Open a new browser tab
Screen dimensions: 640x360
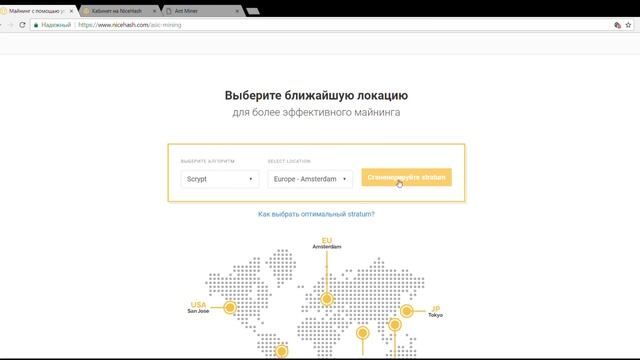point(253,11)
